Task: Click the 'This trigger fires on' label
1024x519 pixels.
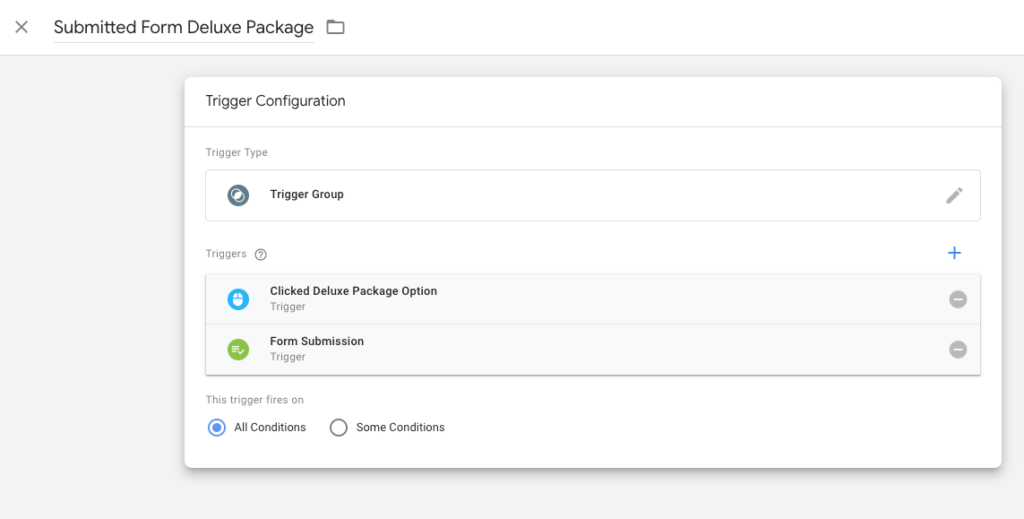Action: pyautogui.click(x=255, y=400)
